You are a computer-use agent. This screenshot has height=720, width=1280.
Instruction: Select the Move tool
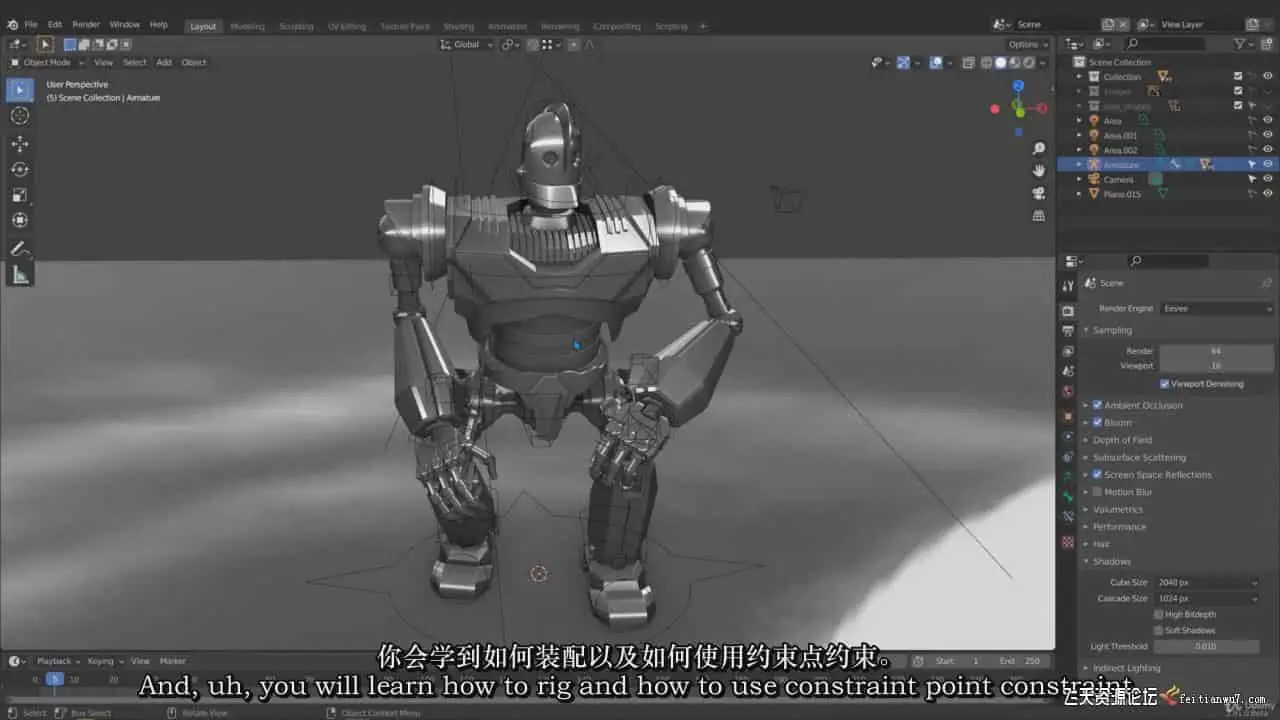point(20,144)
